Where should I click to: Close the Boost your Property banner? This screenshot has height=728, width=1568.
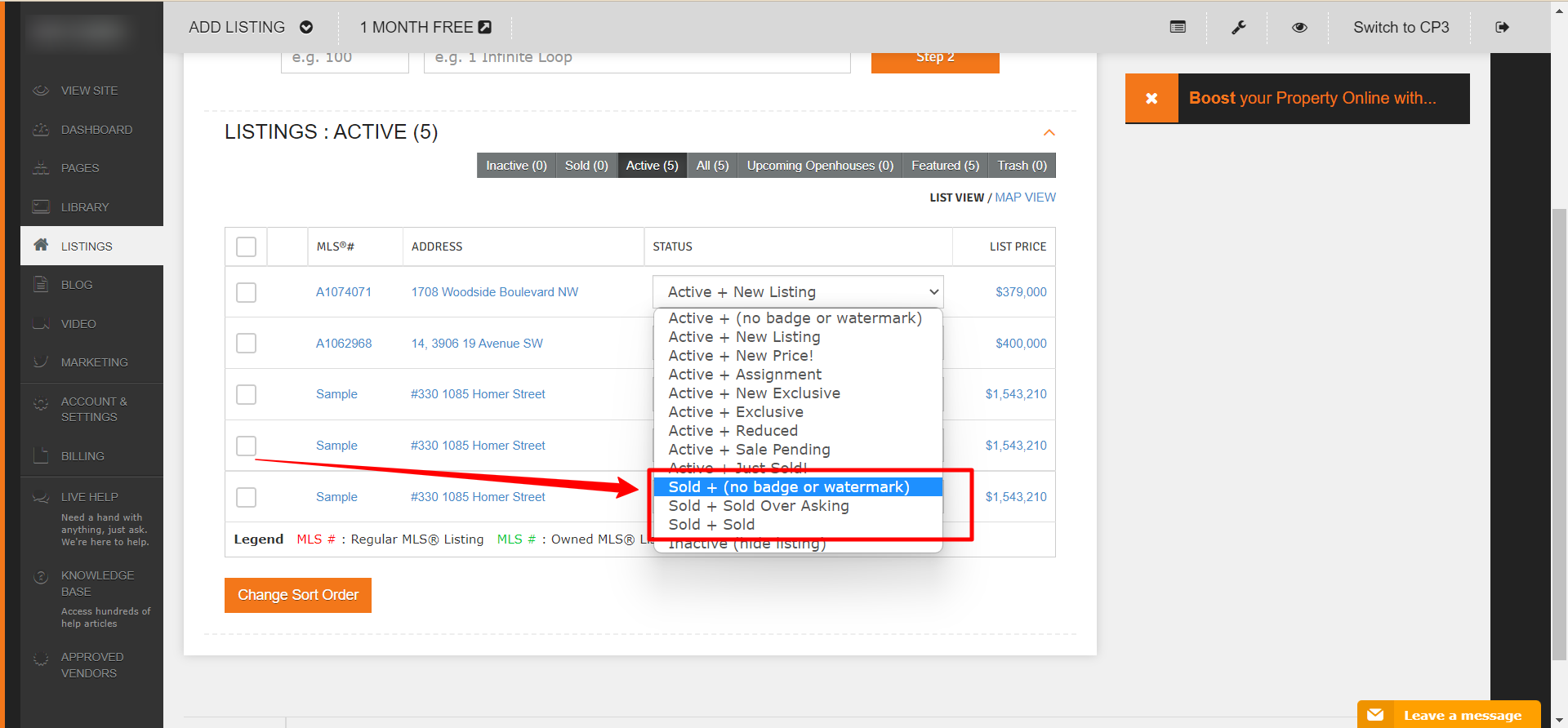tap(1151, 98)
